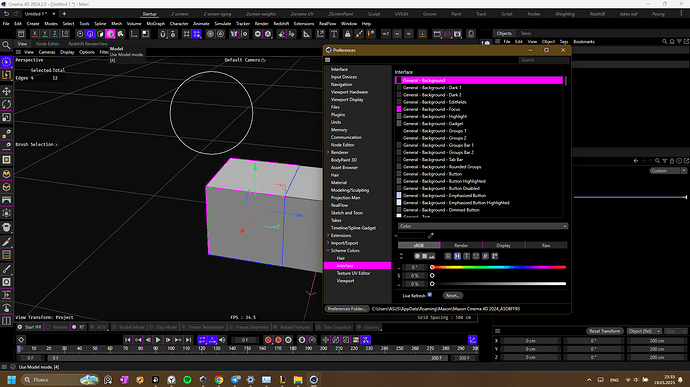
Task: Toggle the Z axis lock icon
Action: coord(55,34)
